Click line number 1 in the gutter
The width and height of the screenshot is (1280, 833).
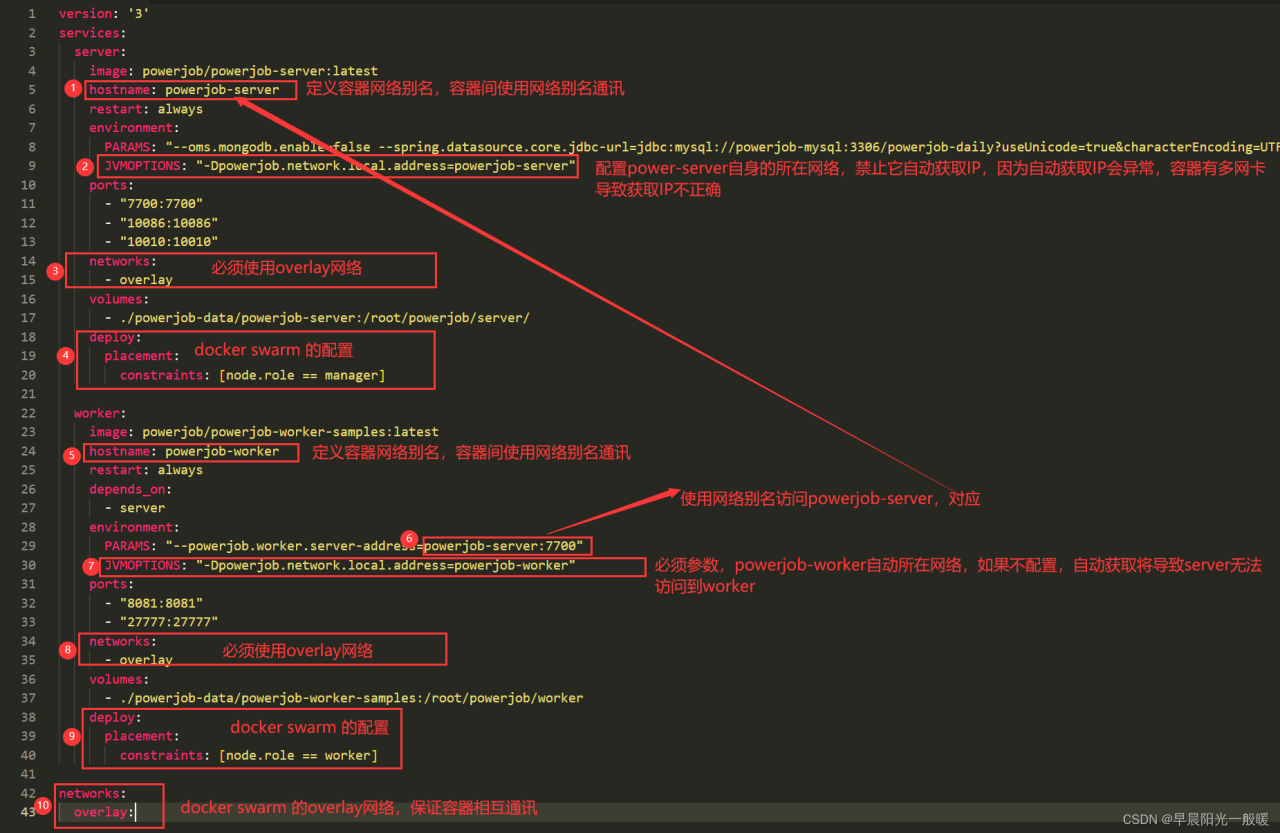tap(32, 14)
